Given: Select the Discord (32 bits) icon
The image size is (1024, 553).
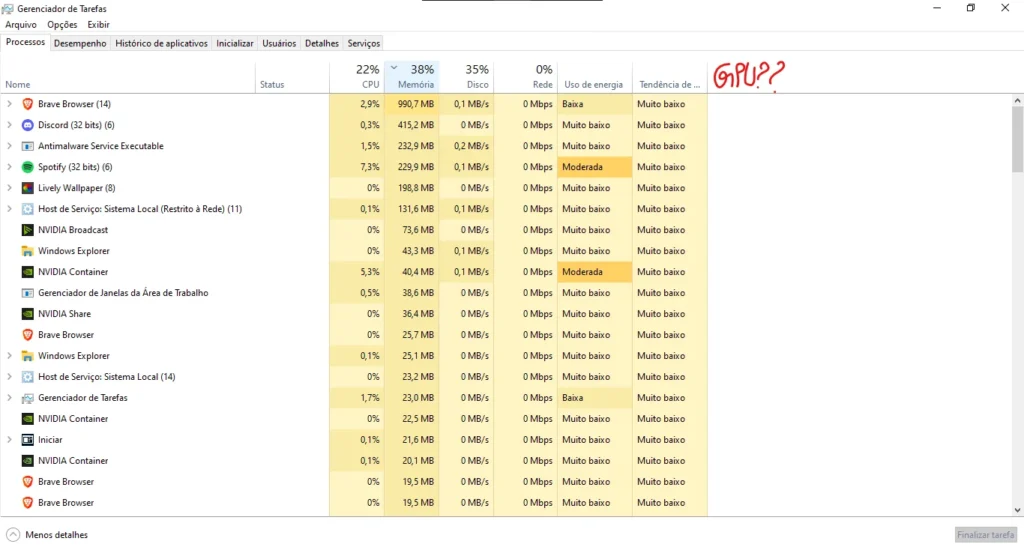Looking at the screenshot, I should [x=27, y=125].
